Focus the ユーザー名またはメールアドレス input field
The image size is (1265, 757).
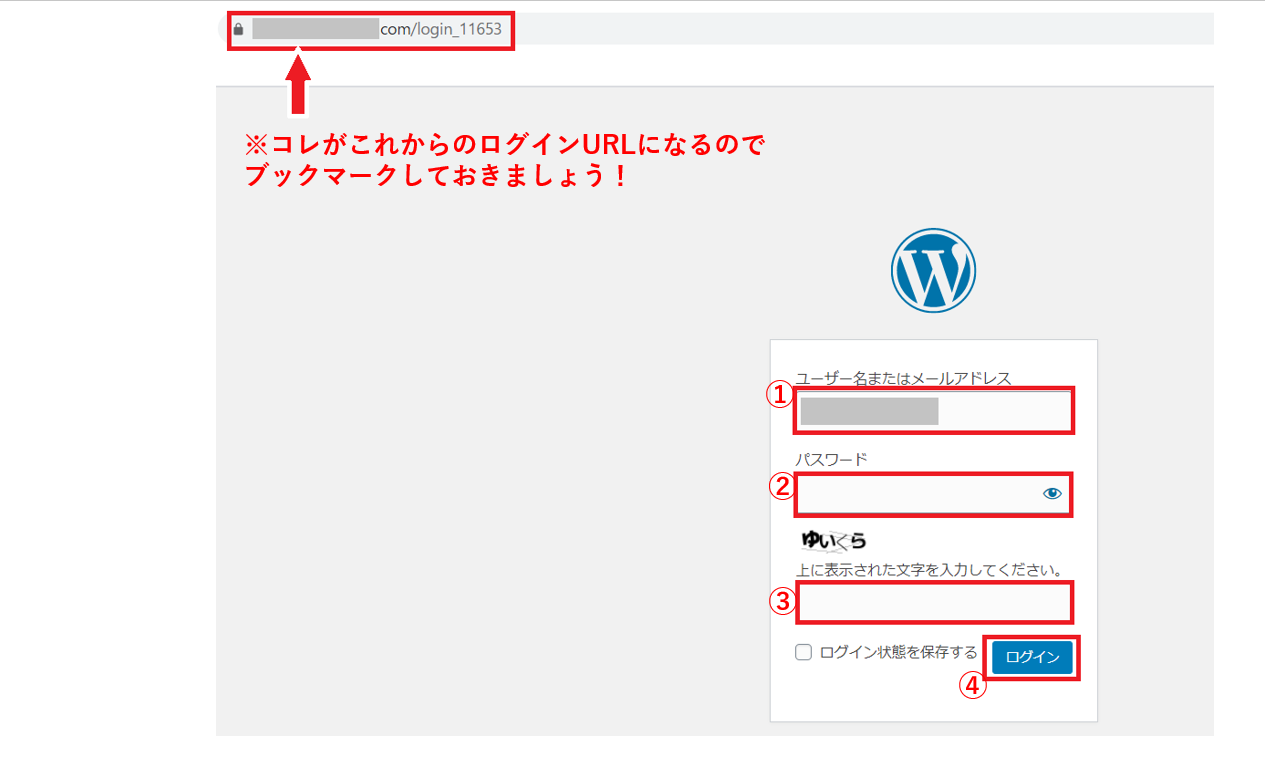pyautogui.click(x=934, y=411)
